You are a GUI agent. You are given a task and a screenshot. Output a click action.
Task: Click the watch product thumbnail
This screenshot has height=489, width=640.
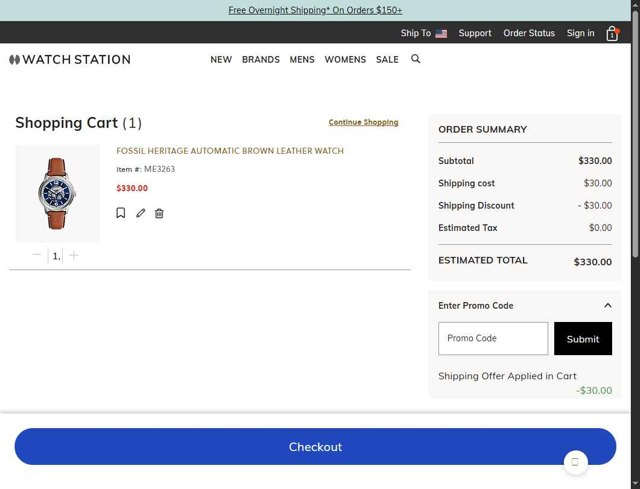(57, 193)
